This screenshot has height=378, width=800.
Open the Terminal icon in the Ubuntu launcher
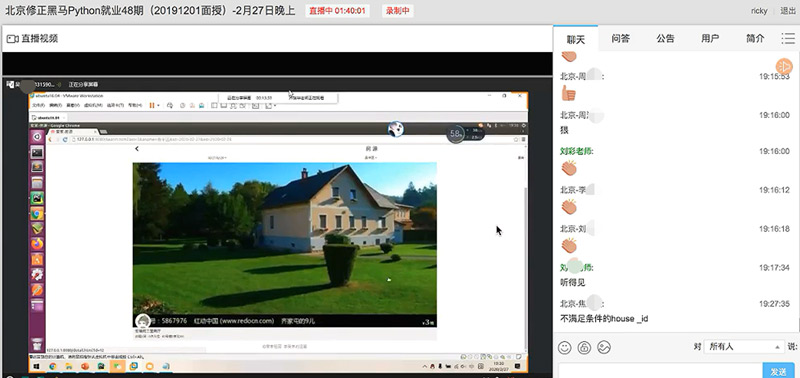click(x=37, y=152)
